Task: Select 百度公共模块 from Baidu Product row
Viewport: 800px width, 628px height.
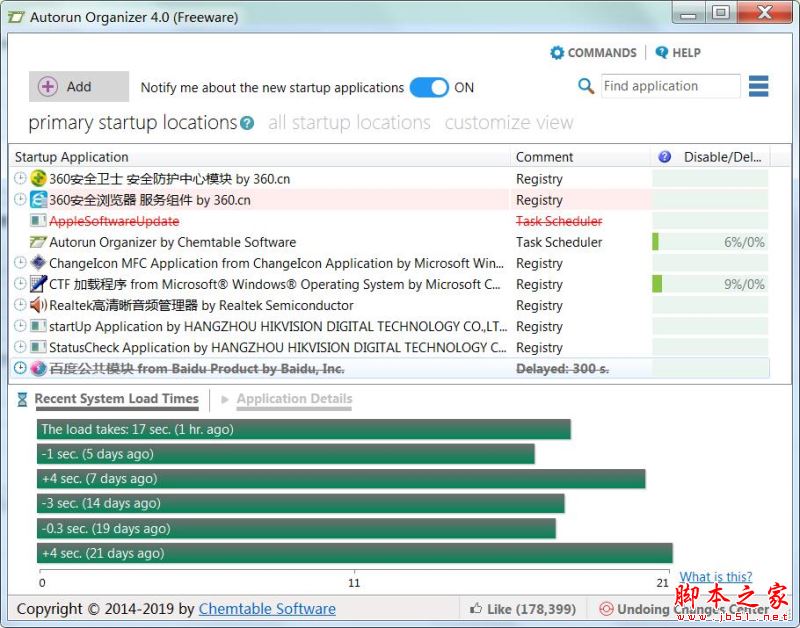Action: pos(389,368)
